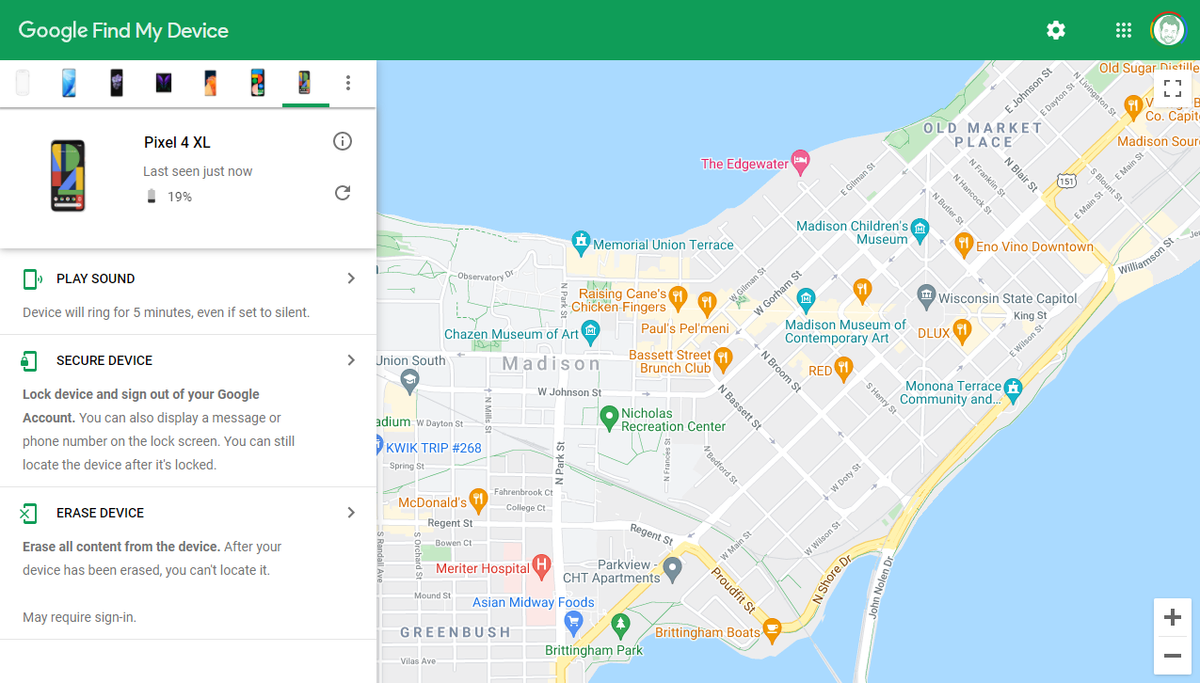Click the Erase Device icon

[30, 512]
